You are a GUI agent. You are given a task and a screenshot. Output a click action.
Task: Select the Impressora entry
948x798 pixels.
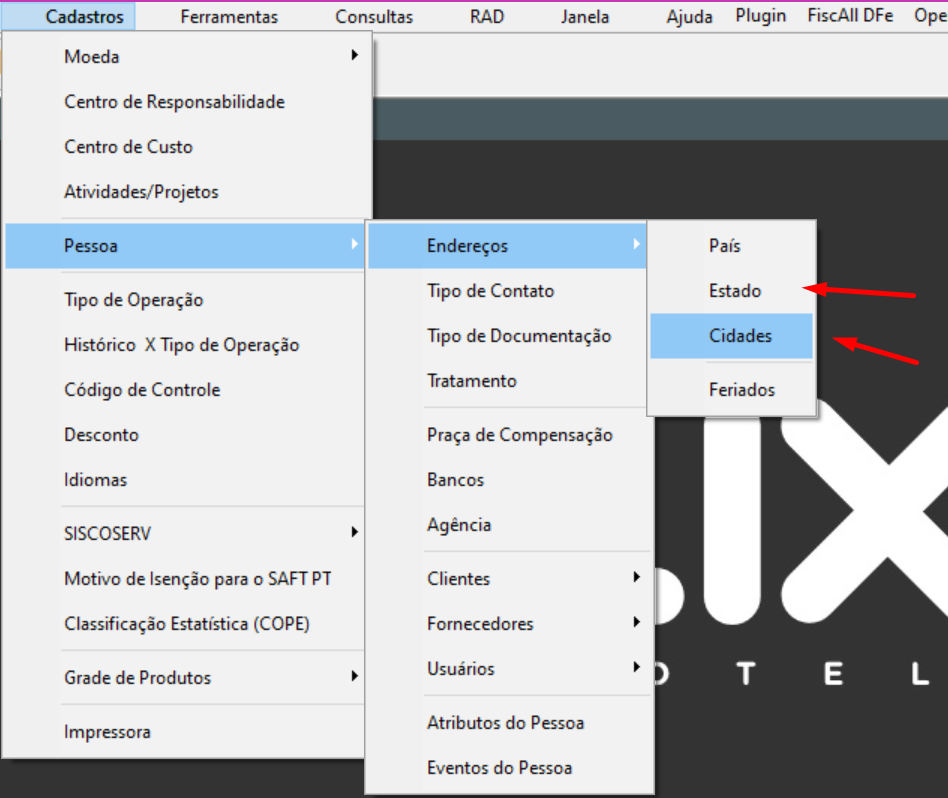click(x=185, y=732)
